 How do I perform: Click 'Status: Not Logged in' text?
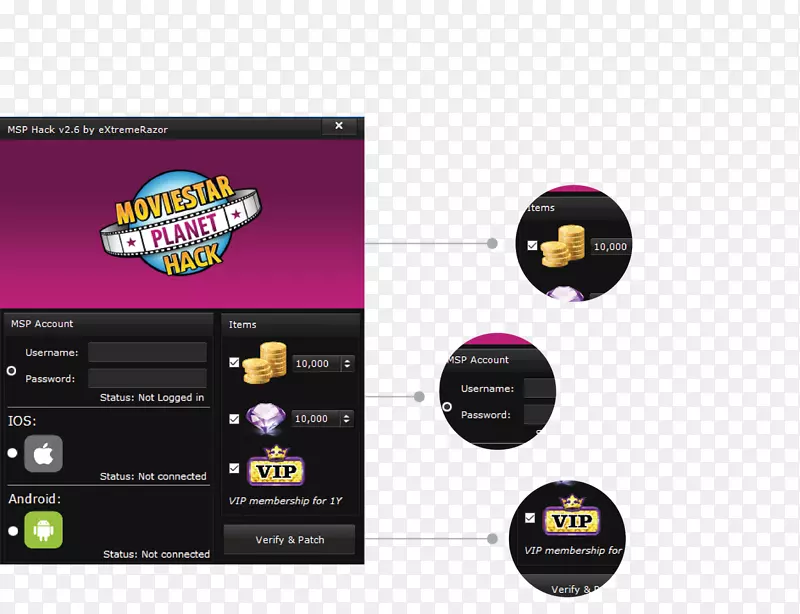(152, 398)
